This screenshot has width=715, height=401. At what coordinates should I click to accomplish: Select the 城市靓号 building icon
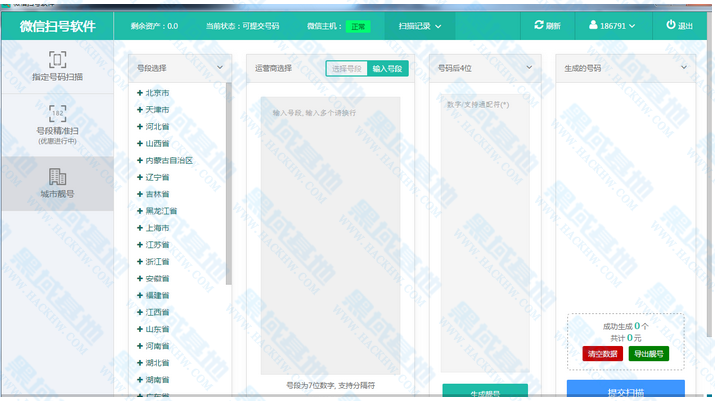click(x=57, y=177)
